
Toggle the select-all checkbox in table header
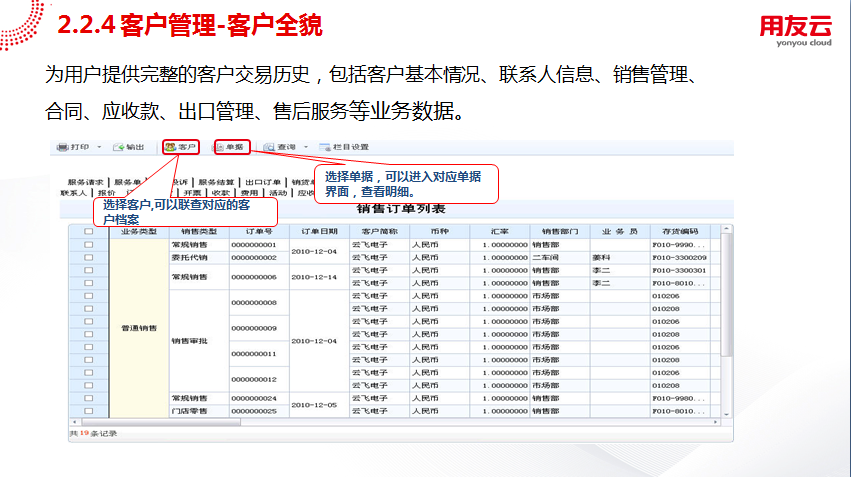click(x=88, y=231)
